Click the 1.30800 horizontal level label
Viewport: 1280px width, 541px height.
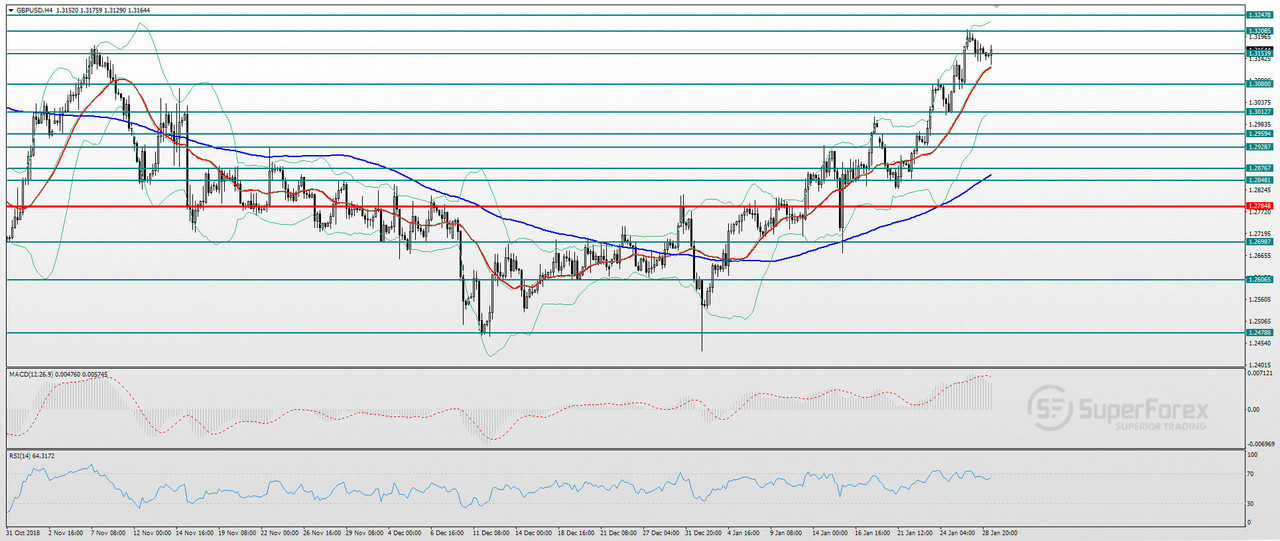1259,85
